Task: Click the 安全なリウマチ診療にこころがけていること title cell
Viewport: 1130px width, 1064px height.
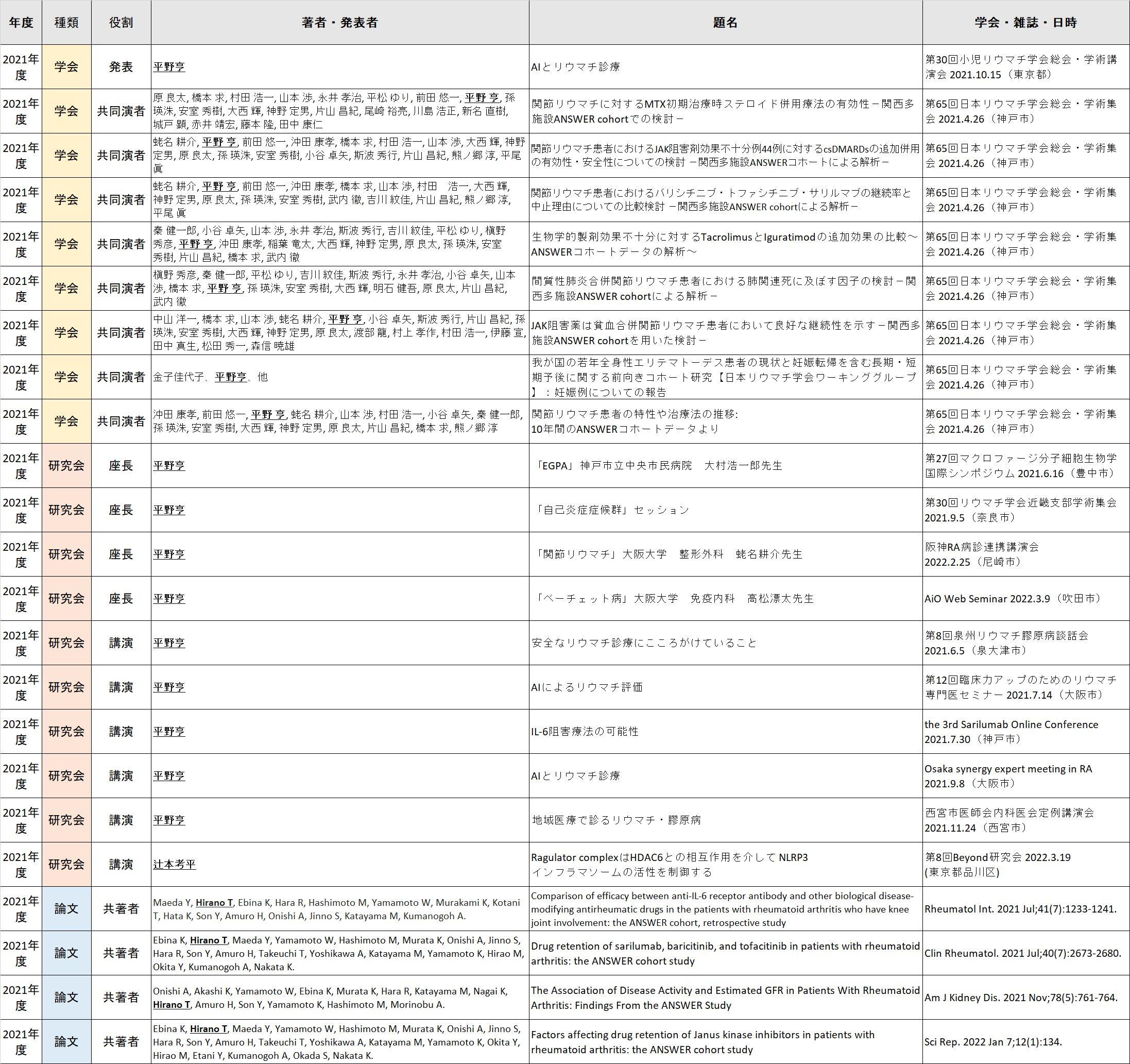Action: (725, 643)
